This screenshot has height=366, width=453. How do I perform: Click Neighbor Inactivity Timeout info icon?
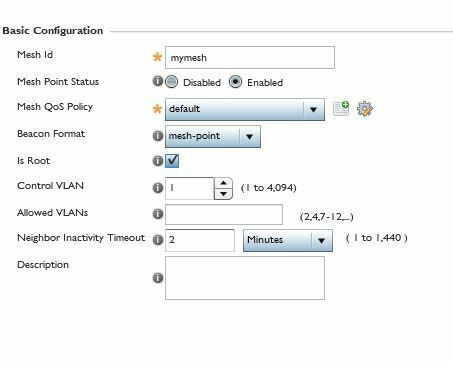pos(157,240)
